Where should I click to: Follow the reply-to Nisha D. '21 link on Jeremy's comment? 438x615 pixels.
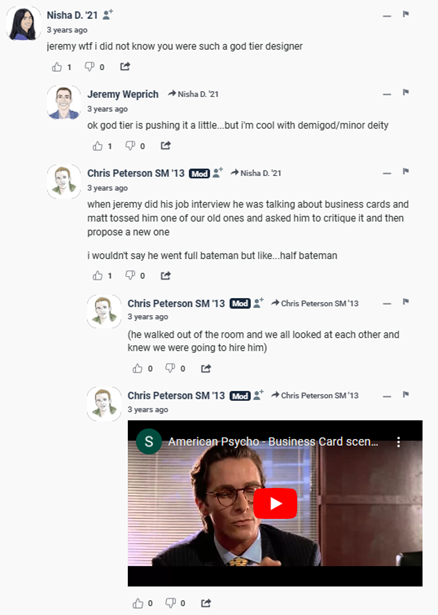[193, 94]
